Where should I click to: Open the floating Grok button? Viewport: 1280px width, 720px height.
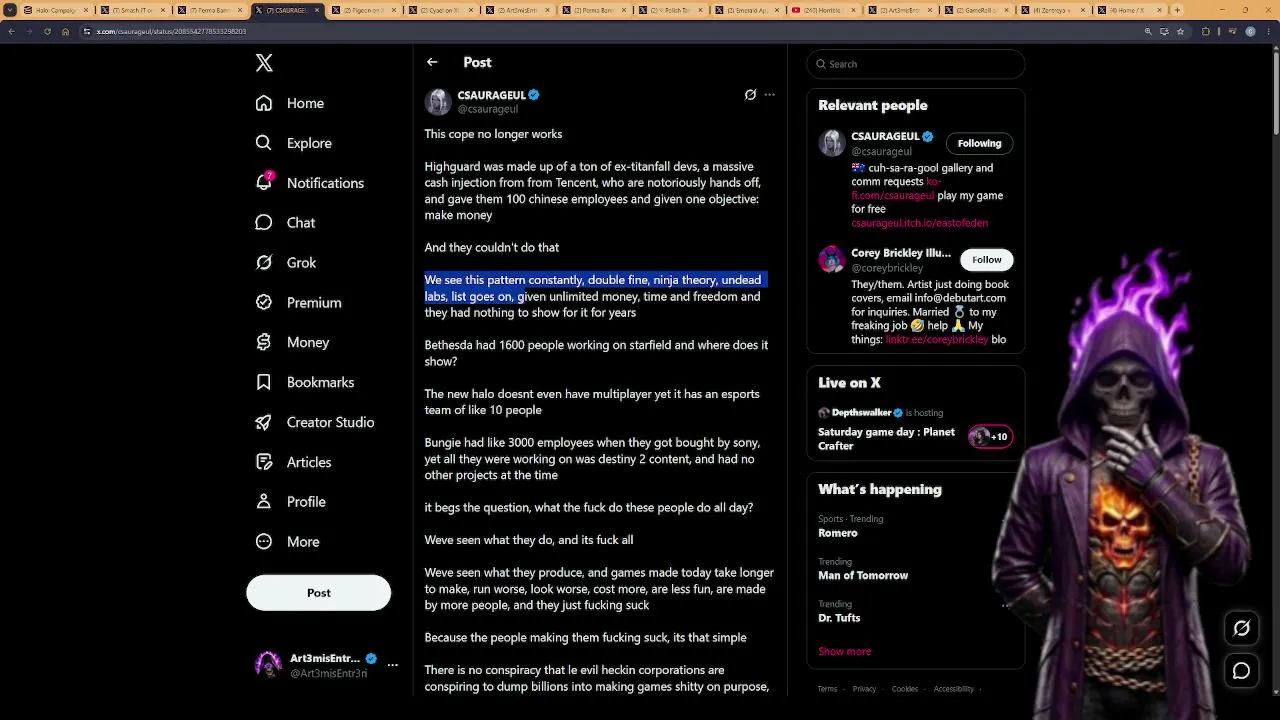[1241, 628]
